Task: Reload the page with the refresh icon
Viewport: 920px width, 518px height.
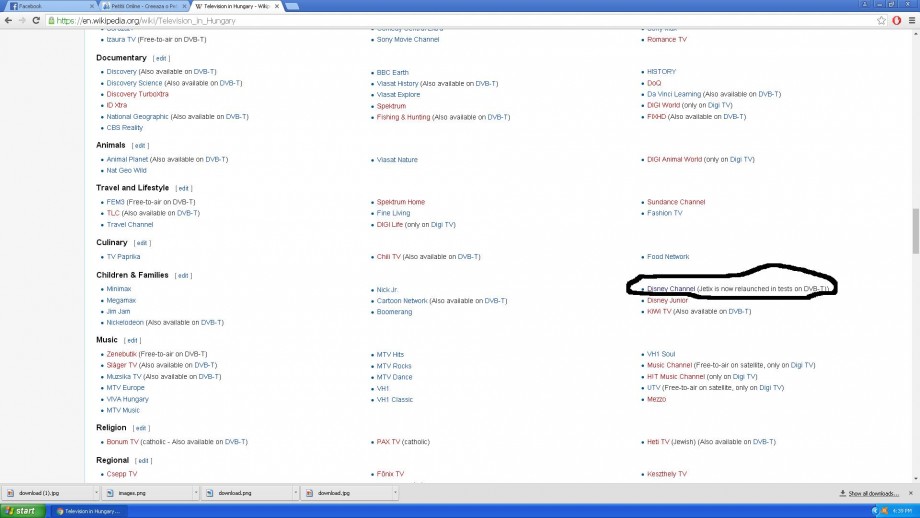Action: click(x=36, y=21)
